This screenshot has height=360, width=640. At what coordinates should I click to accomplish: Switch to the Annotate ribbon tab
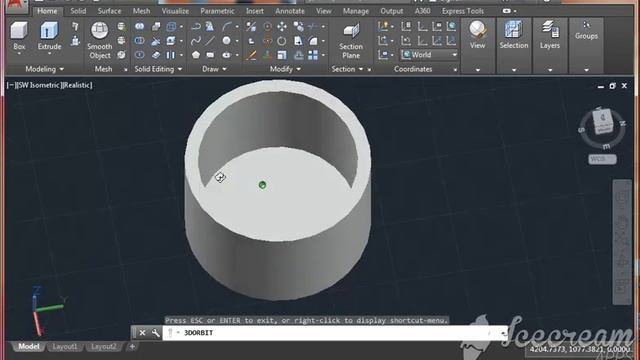290,11
